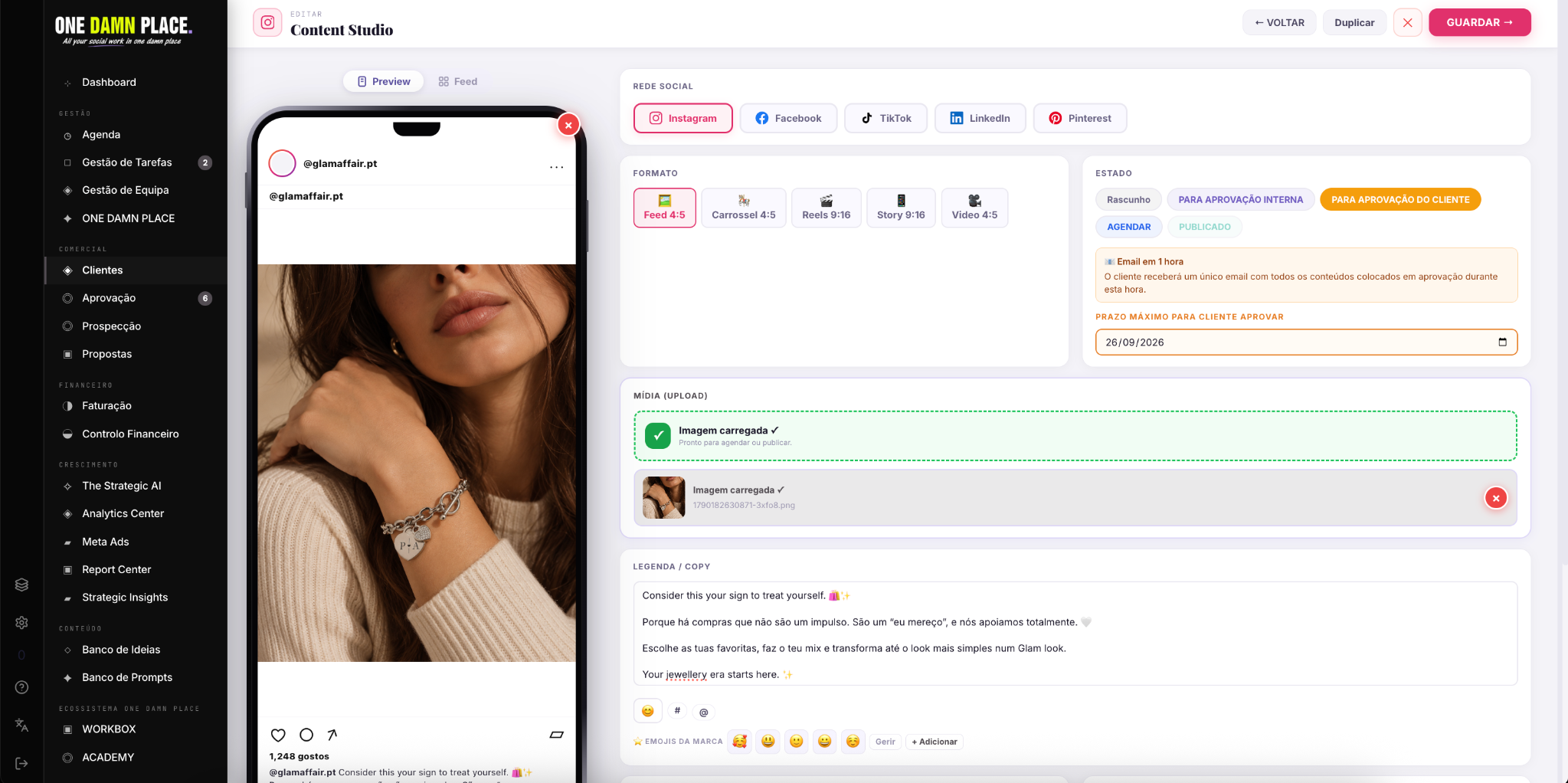1568x783 pixels.
Task: Open settings gear icon in left rail
Action: [x=21, y=623]
